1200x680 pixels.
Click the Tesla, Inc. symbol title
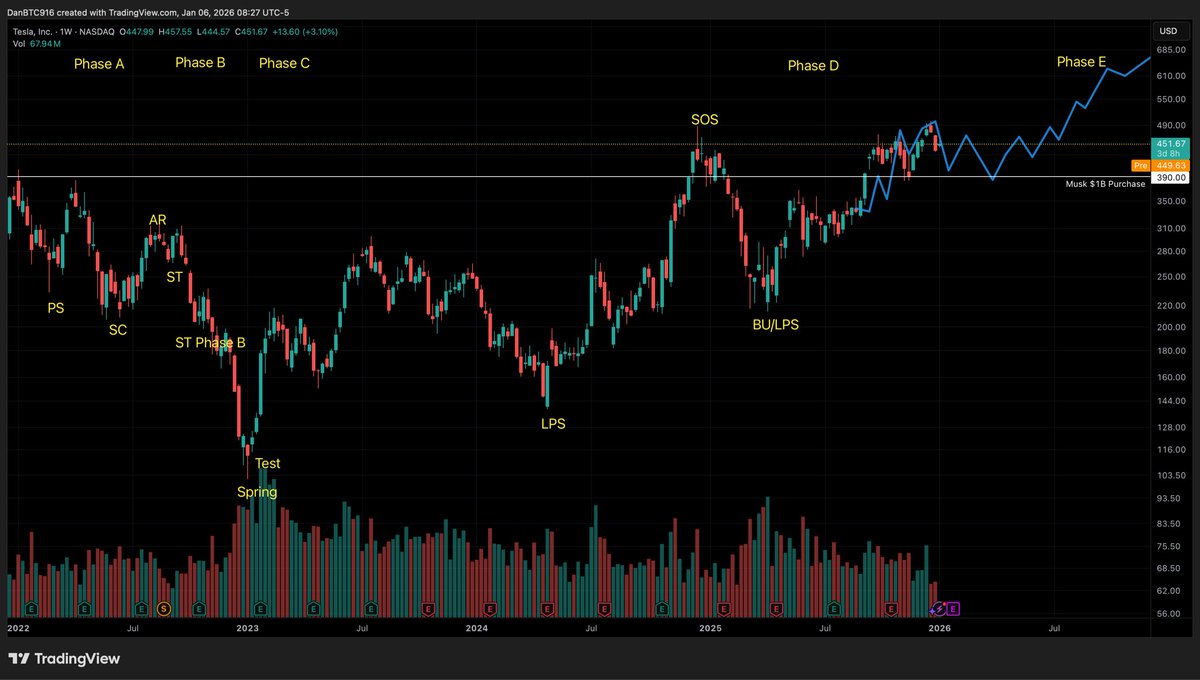33,31
